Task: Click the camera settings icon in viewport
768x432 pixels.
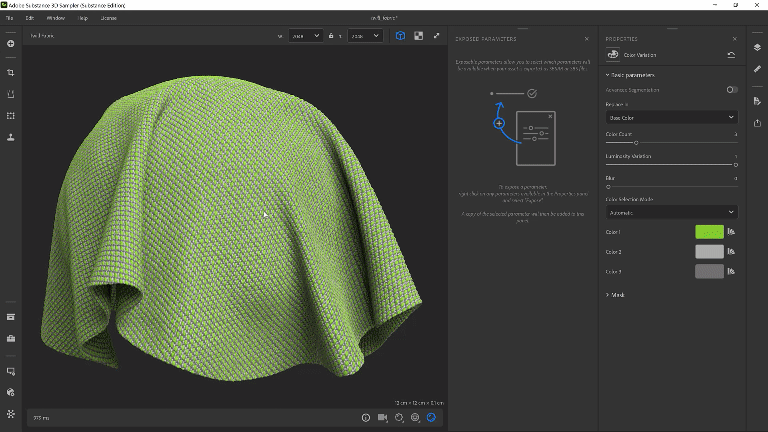Action: (x=382, y=417)
